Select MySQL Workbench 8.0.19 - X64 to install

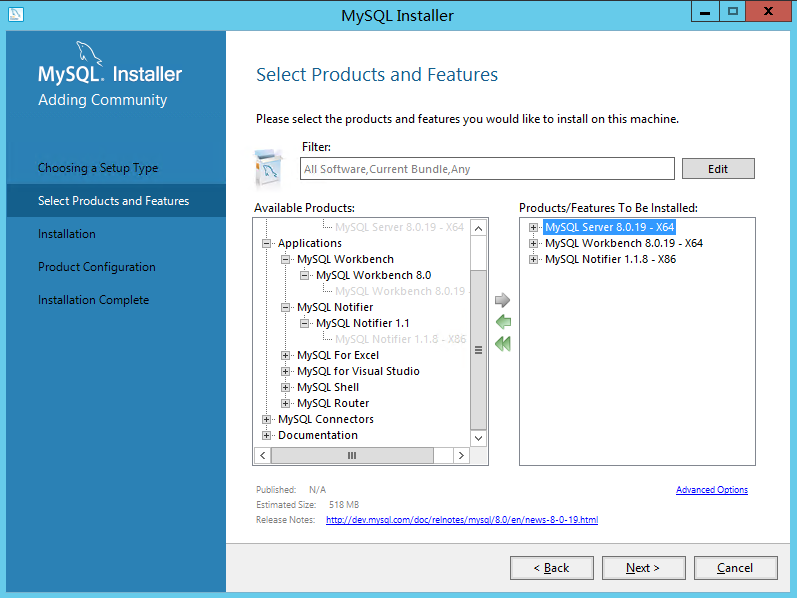624,243
